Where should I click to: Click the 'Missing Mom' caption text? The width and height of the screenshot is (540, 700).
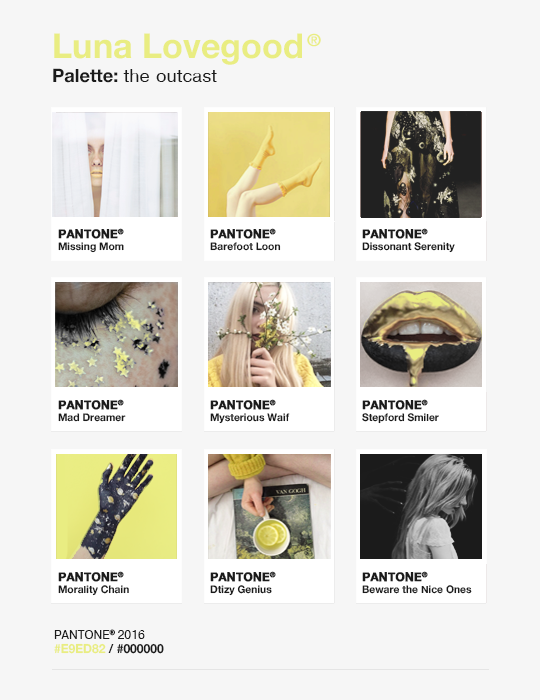[91, 247]
